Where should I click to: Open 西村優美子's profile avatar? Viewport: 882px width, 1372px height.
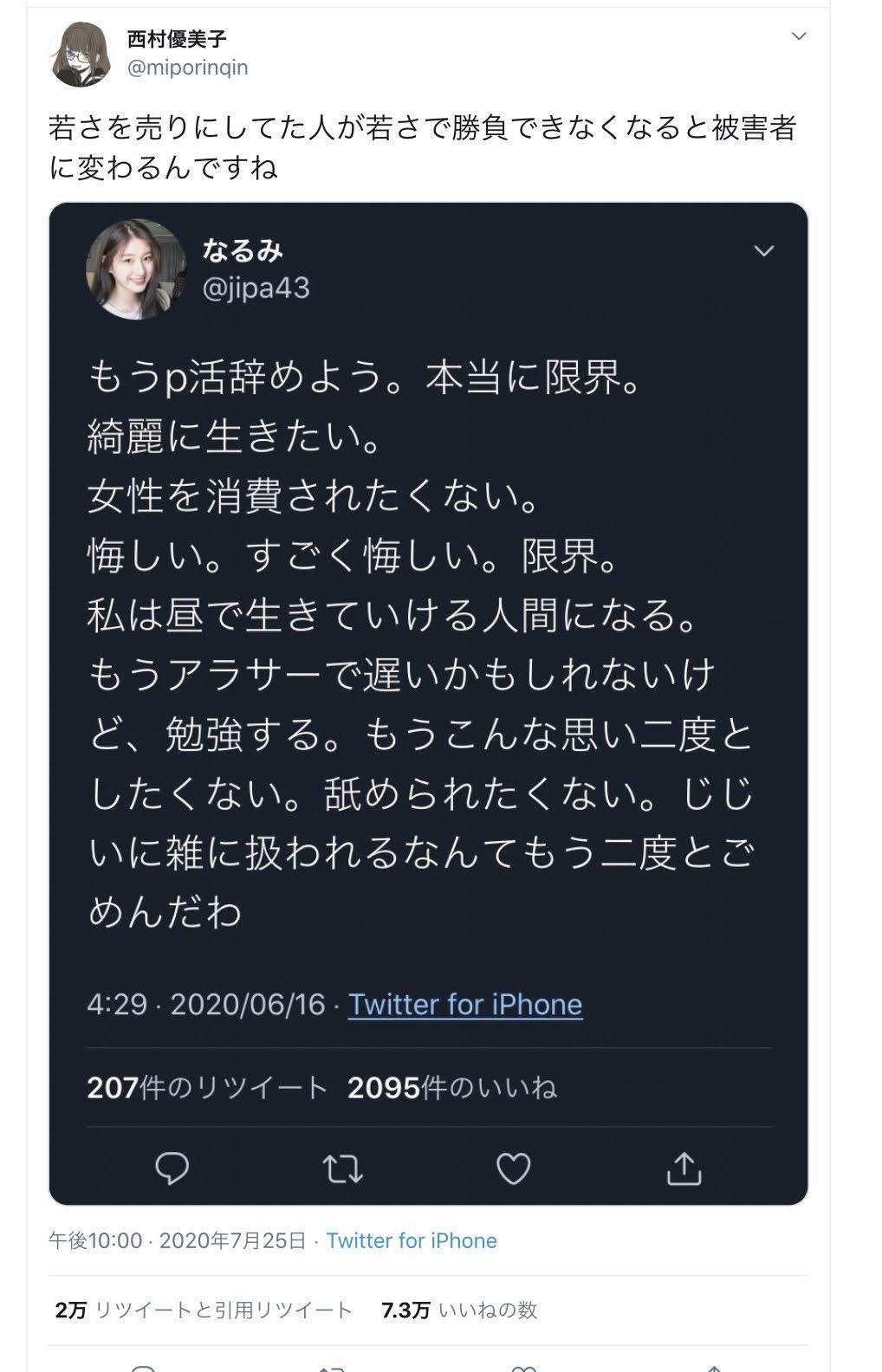tap(80, 53)
